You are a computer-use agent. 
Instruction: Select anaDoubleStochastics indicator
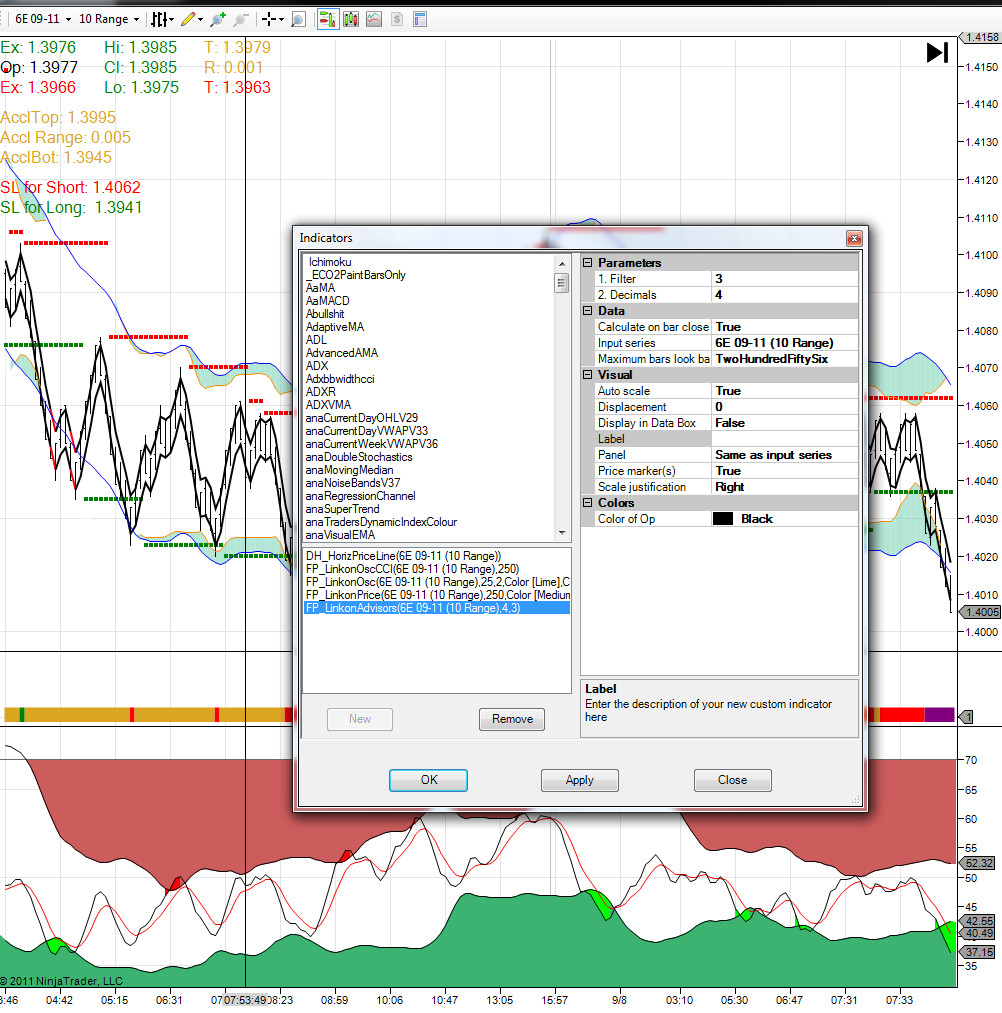click(359, 457)
